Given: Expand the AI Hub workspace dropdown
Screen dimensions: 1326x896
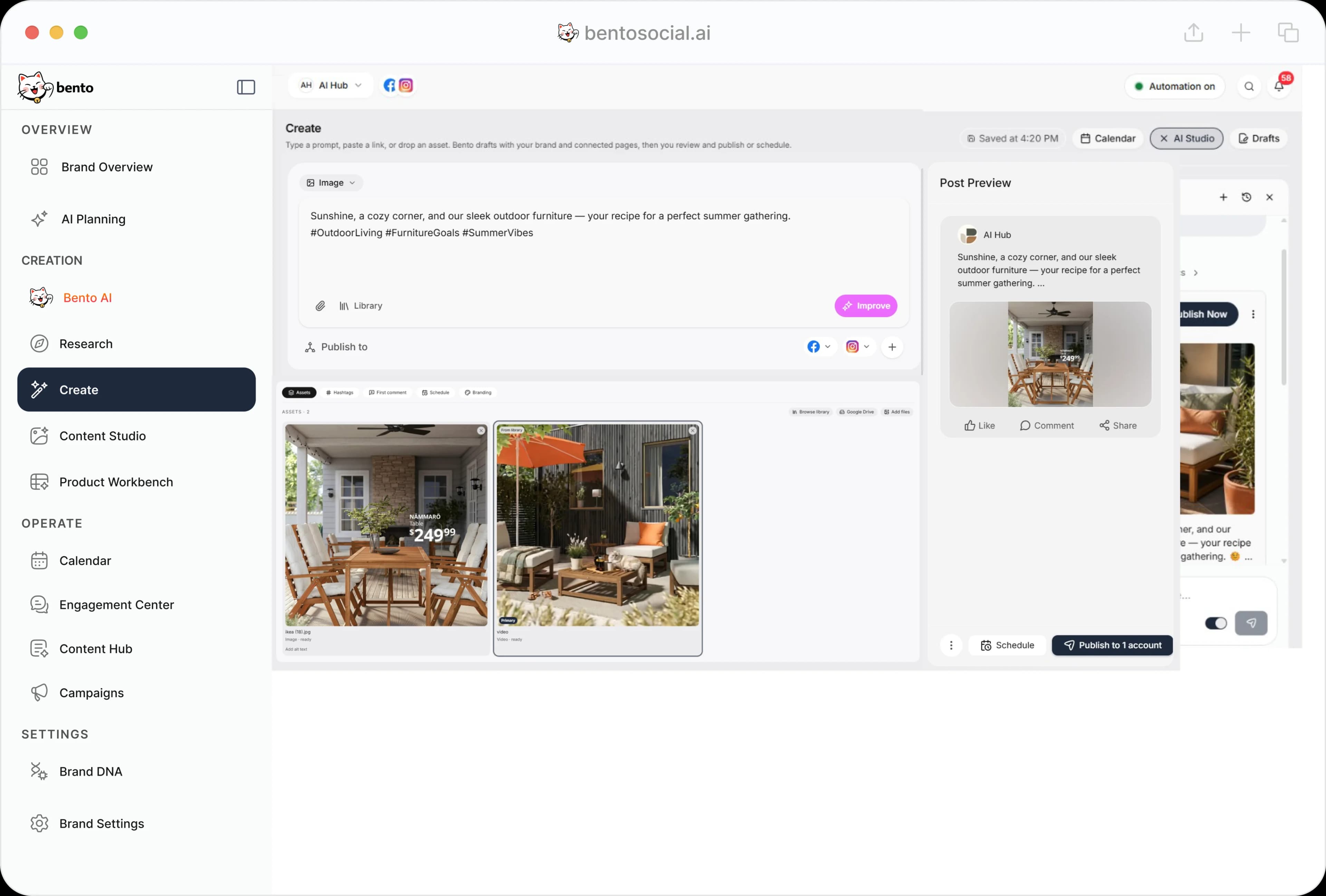Looking at the screenshot, I should (x=331, y=86).
